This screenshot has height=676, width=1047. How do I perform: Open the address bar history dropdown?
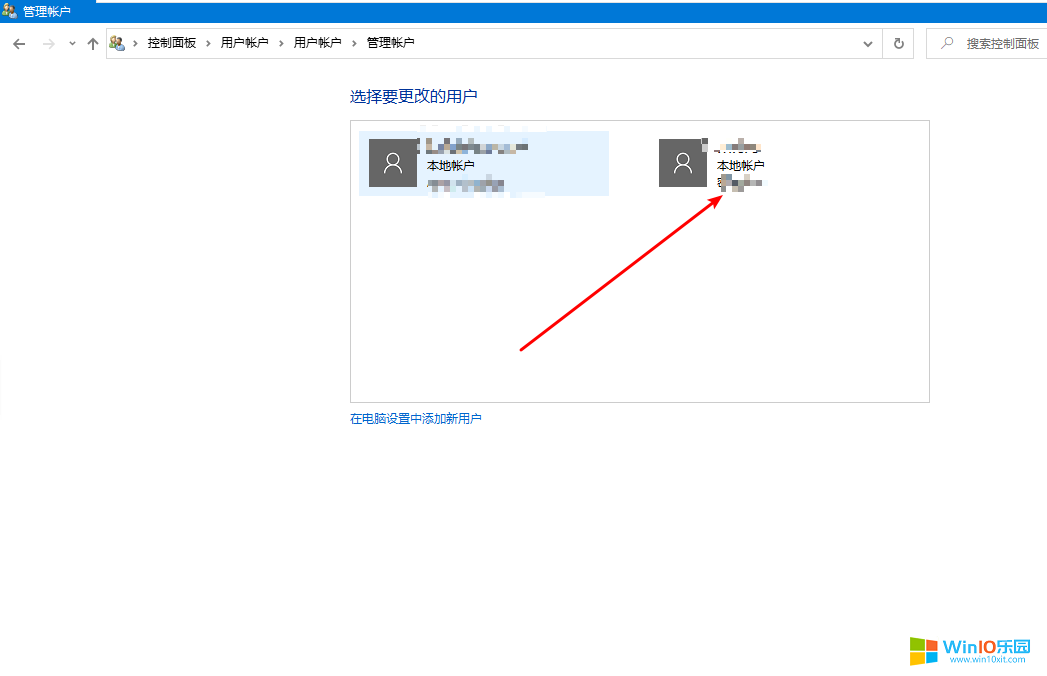point(867,44)
